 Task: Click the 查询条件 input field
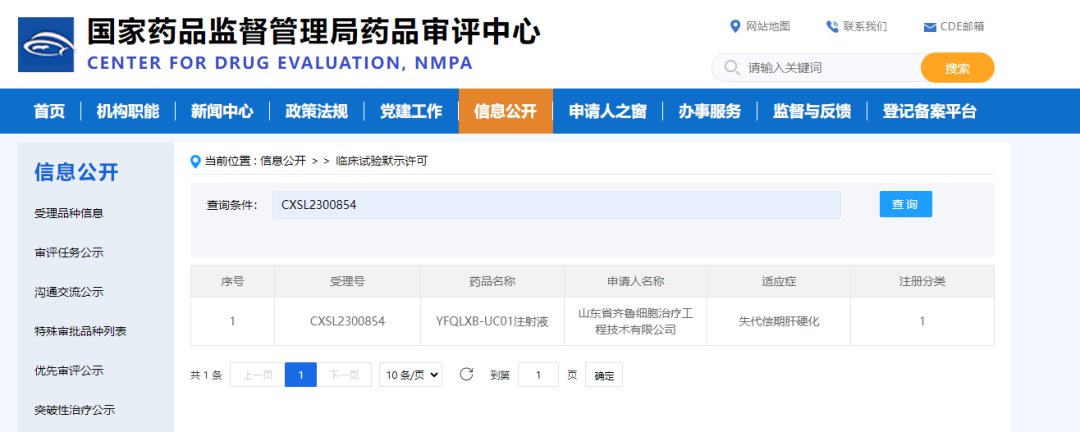(x=556, y=205)
